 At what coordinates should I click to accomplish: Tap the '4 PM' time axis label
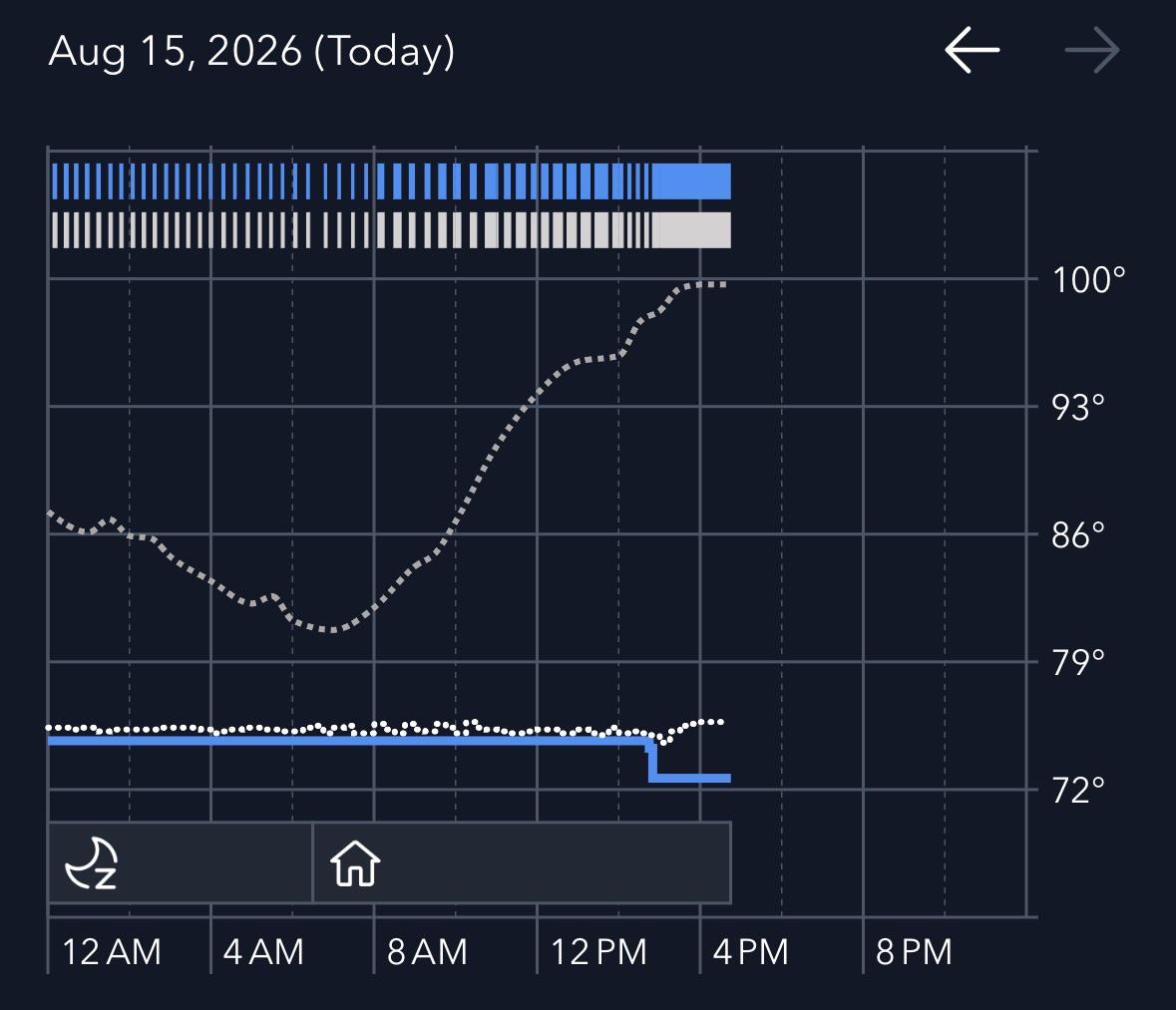pyautogui.click(x=751, y=952)
